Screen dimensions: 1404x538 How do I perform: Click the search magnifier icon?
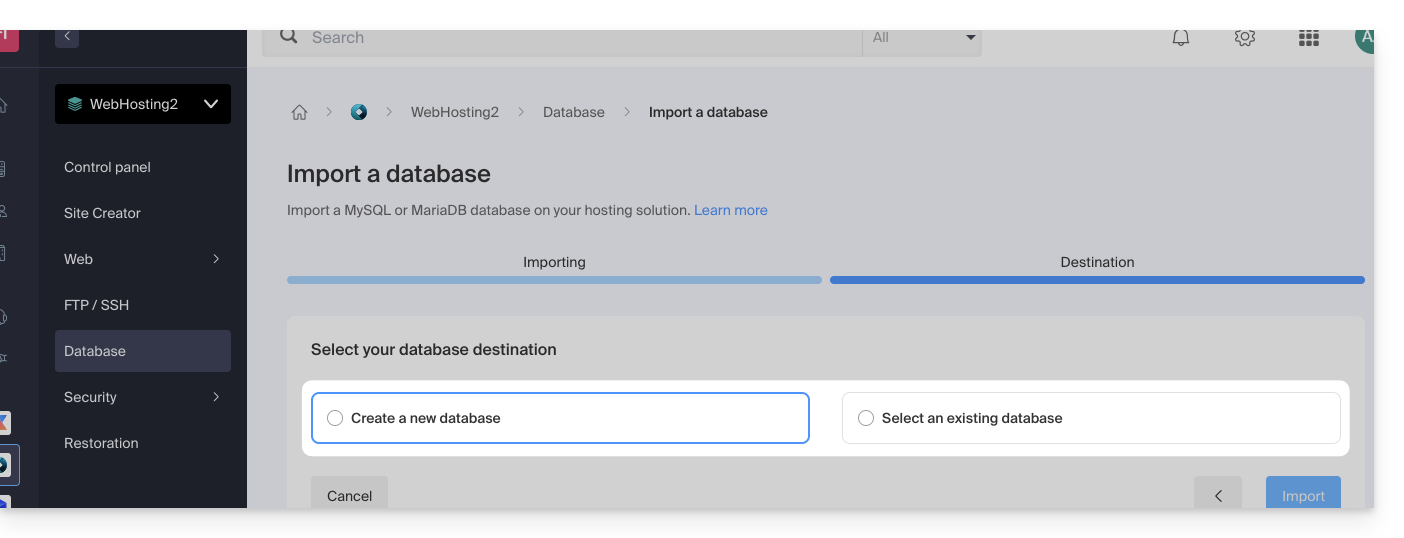pyautogui.click(x=289, y=37)
